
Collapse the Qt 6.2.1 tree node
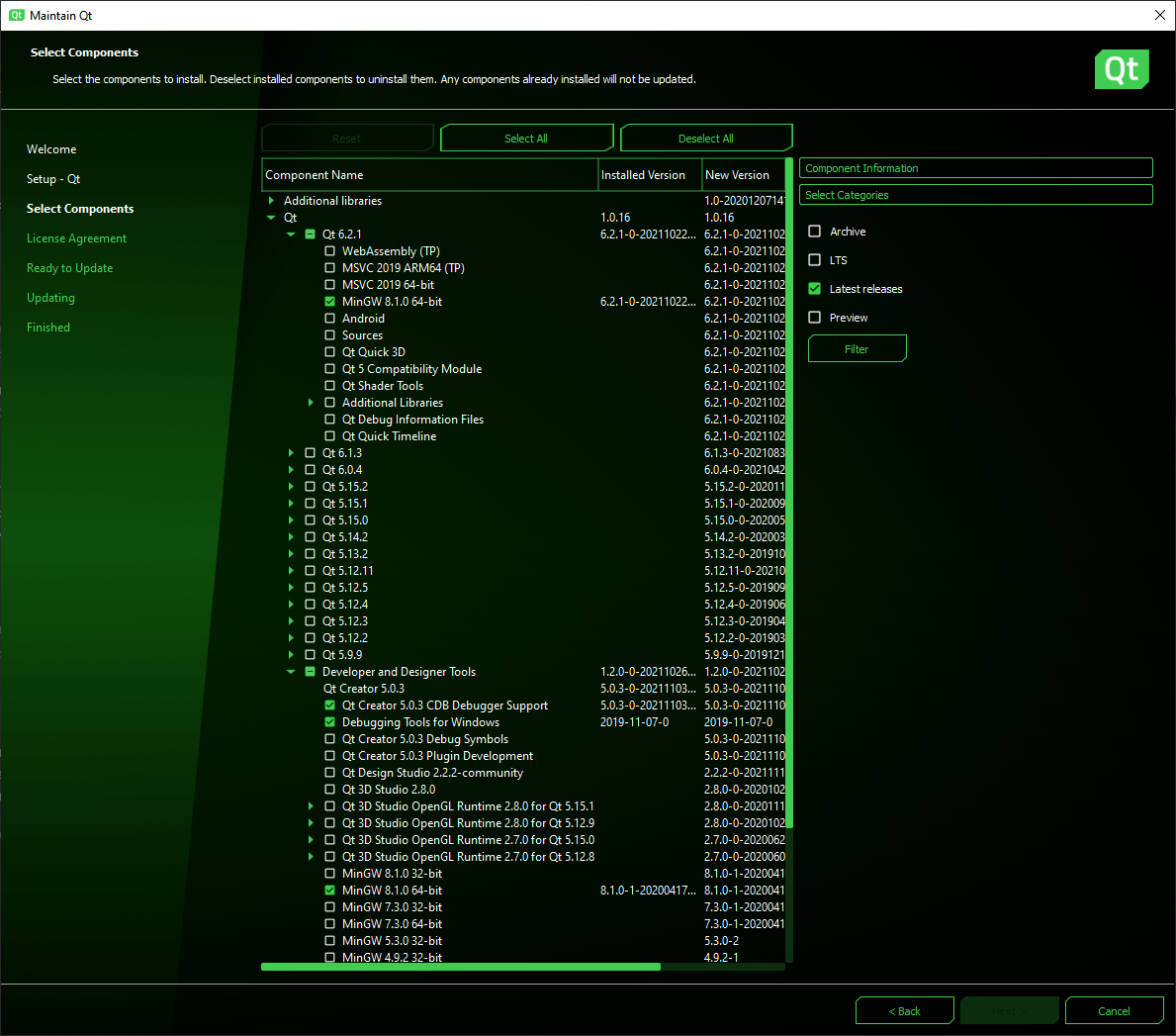click(291, 235)
